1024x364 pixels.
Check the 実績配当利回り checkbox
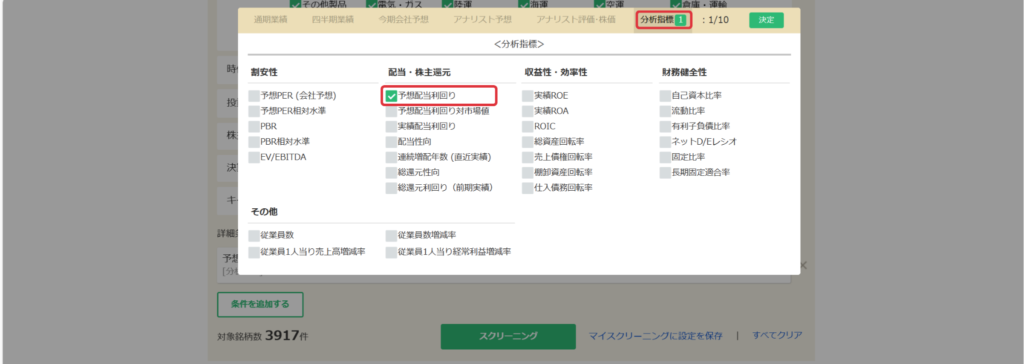pos(391,127)
